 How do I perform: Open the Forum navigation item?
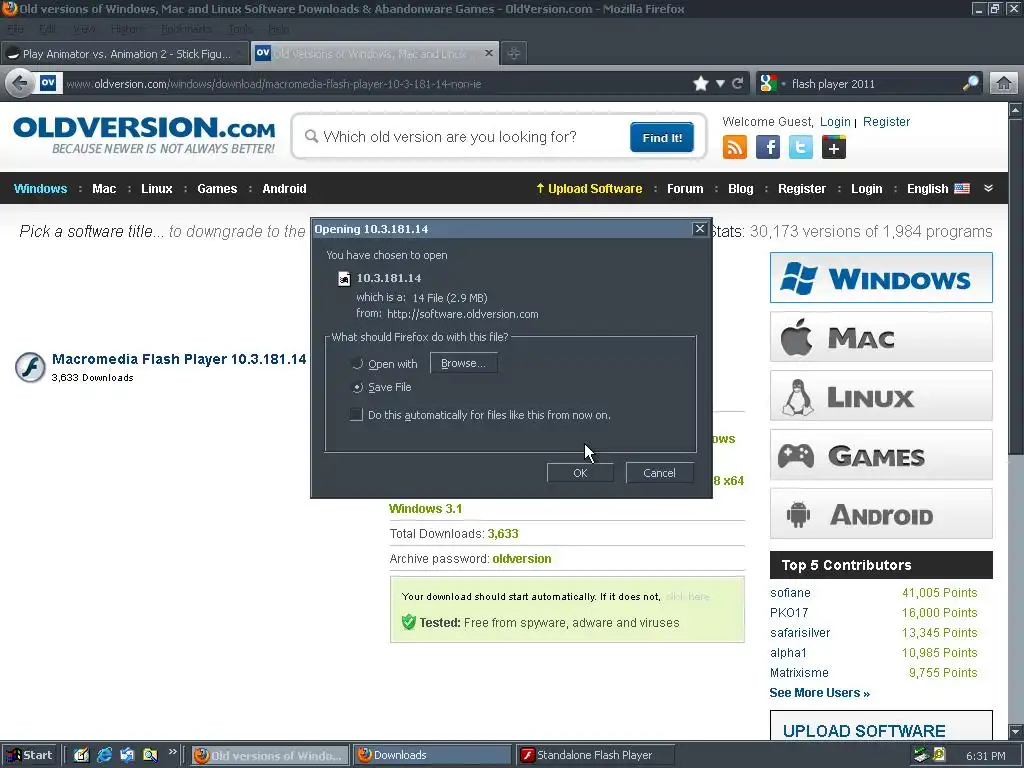685,189
